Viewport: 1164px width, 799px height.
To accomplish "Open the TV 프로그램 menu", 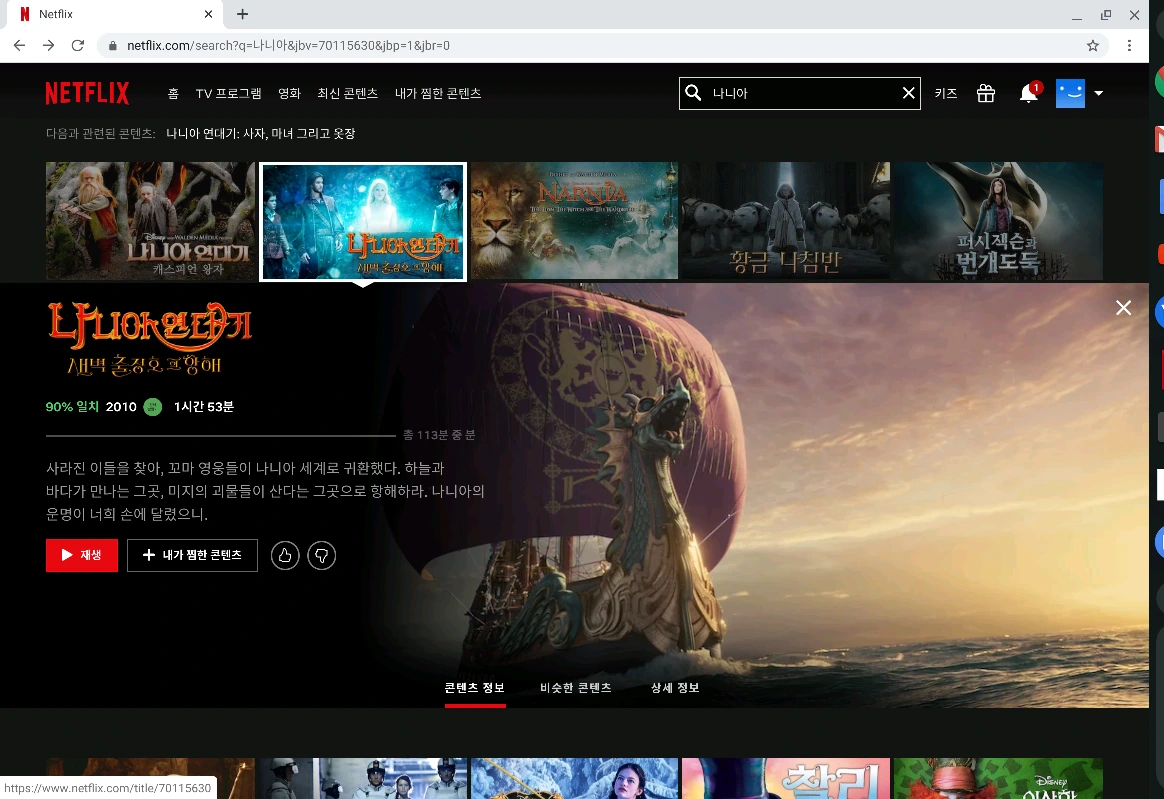I will (x=228, y=94).
